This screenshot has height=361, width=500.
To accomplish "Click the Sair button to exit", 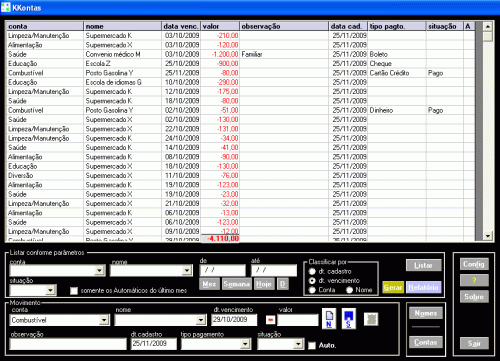I will (x=474, y=343).
